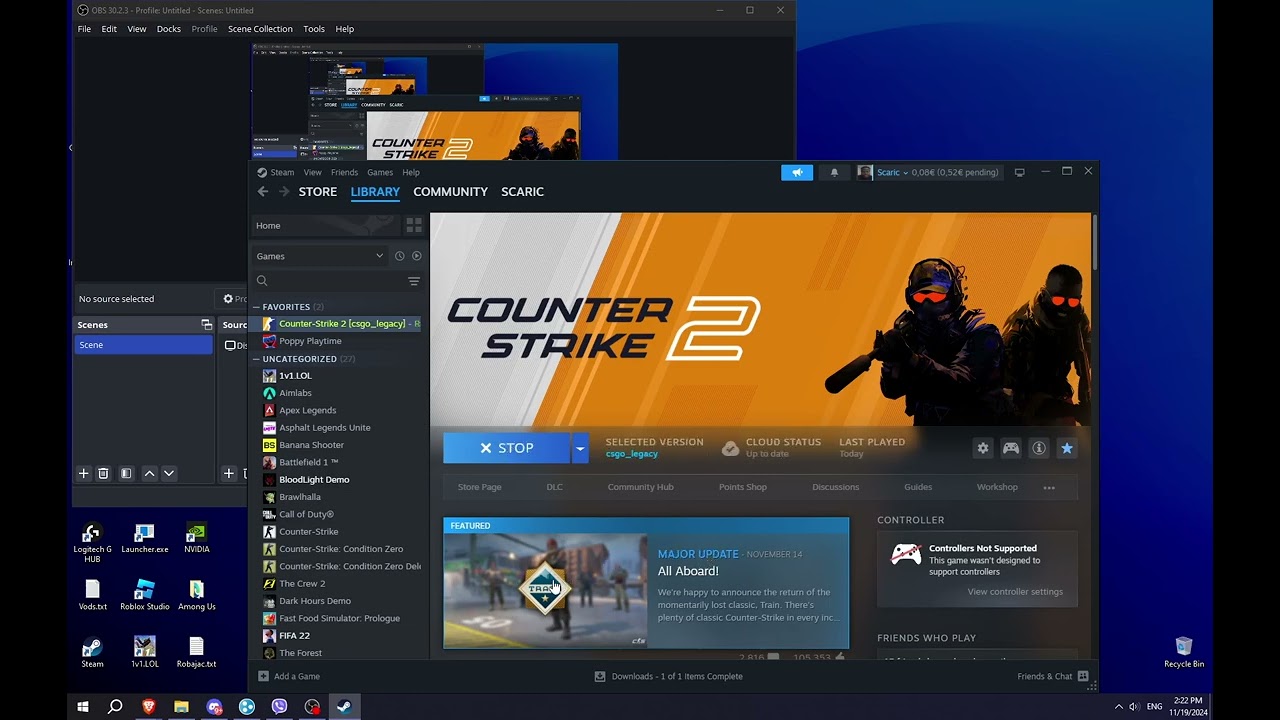The height and width of the screenshot is (720, 1280).
Task: Click View controller settings
Action: (1015, 592)
